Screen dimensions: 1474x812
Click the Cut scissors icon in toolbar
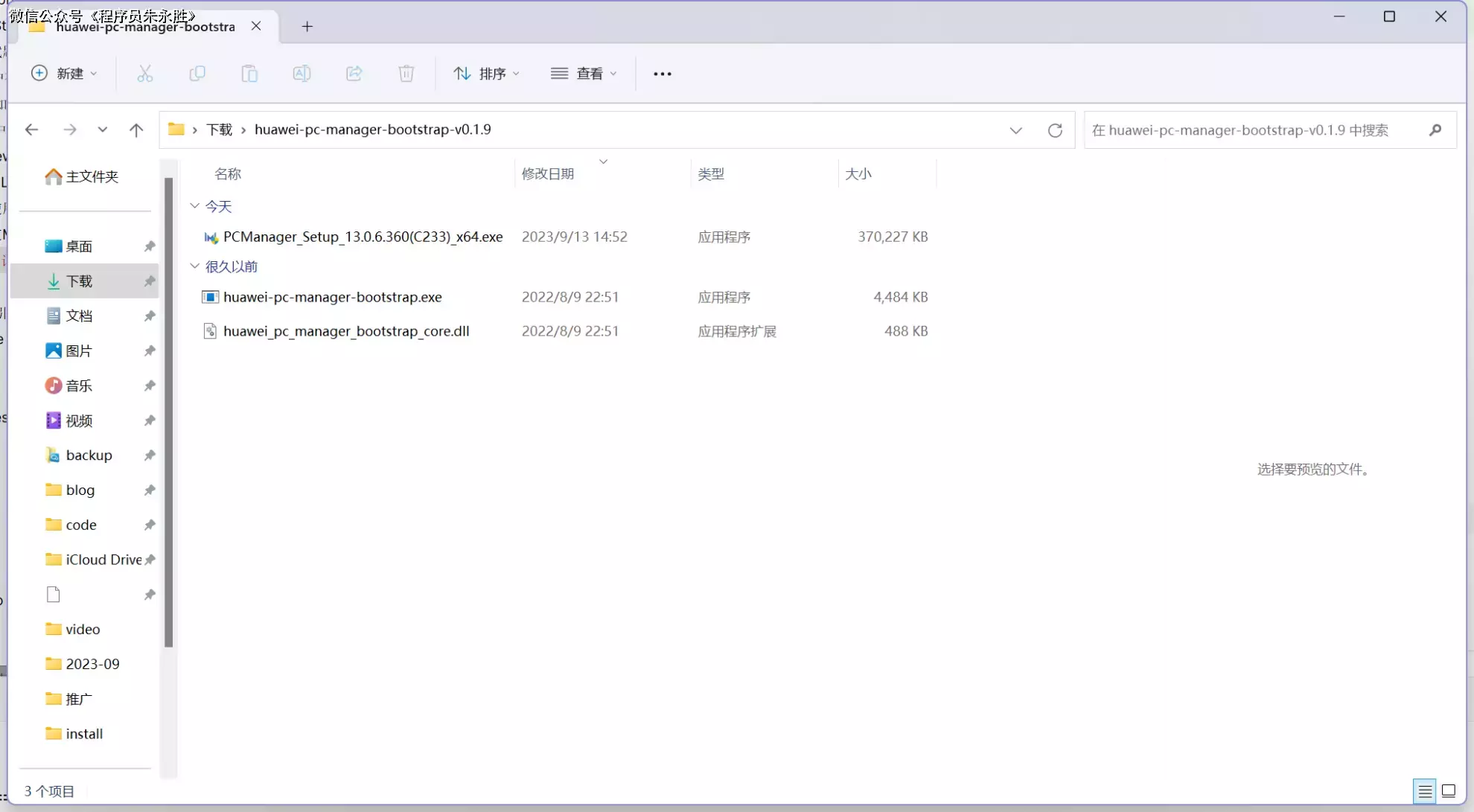145,74
